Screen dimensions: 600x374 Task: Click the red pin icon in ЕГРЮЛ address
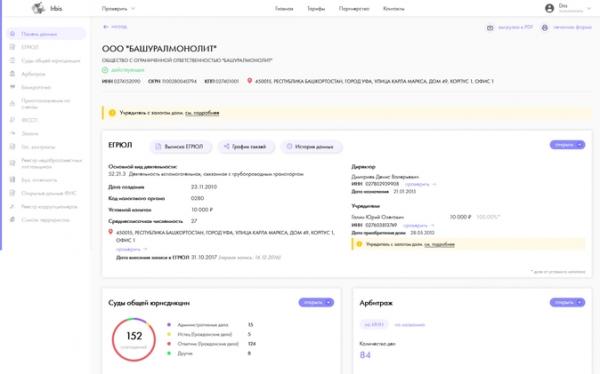[x=111, y=232]
